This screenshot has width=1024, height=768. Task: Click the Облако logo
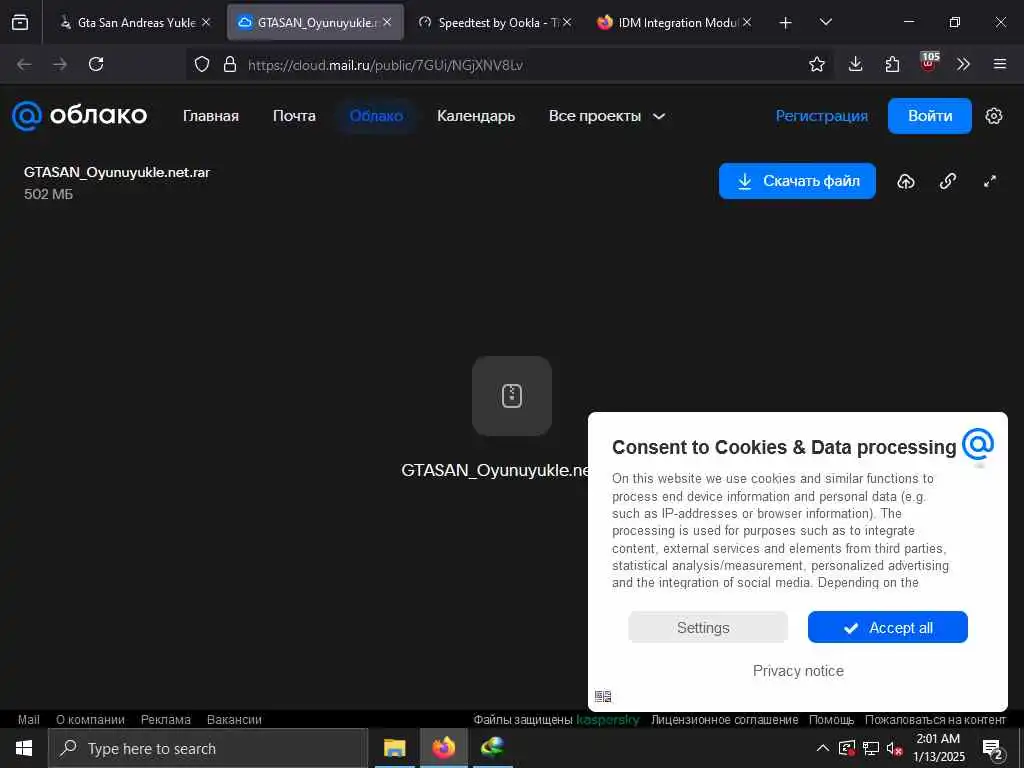click(80, 116)
